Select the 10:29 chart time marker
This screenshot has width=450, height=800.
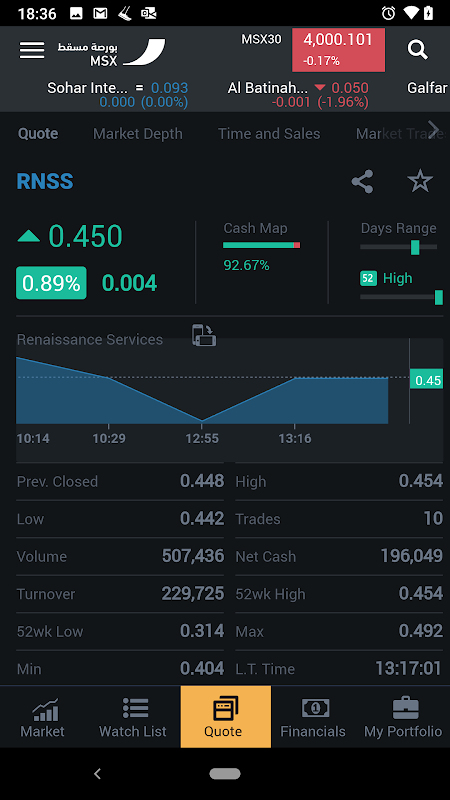pos(109,438)
